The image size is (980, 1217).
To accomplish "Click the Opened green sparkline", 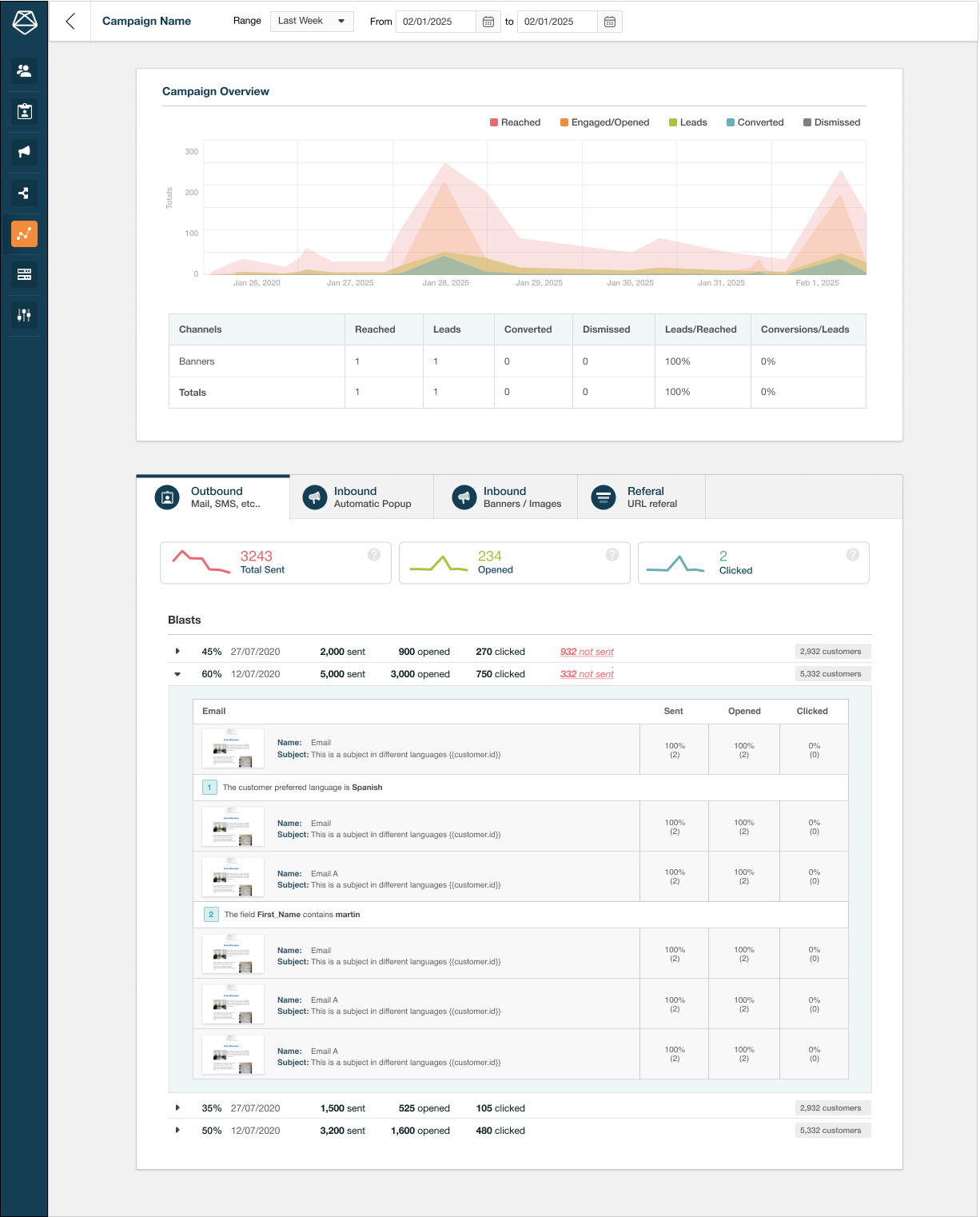I will point(439,563).
